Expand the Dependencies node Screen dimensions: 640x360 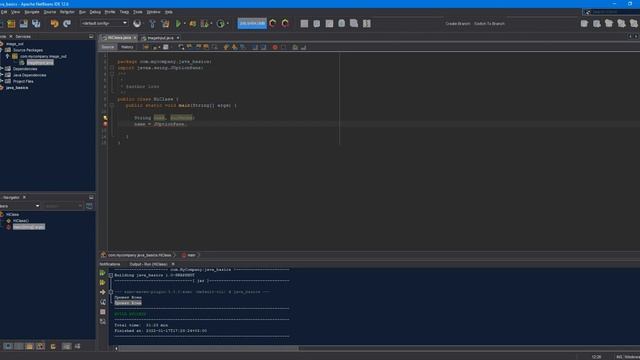tap(2, 69)
